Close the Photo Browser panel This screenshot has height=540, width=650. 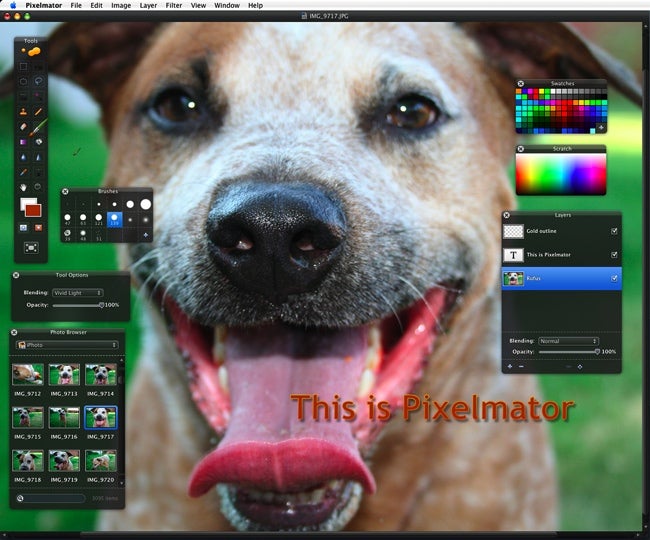pyautogui.click(x=14, y=332)
